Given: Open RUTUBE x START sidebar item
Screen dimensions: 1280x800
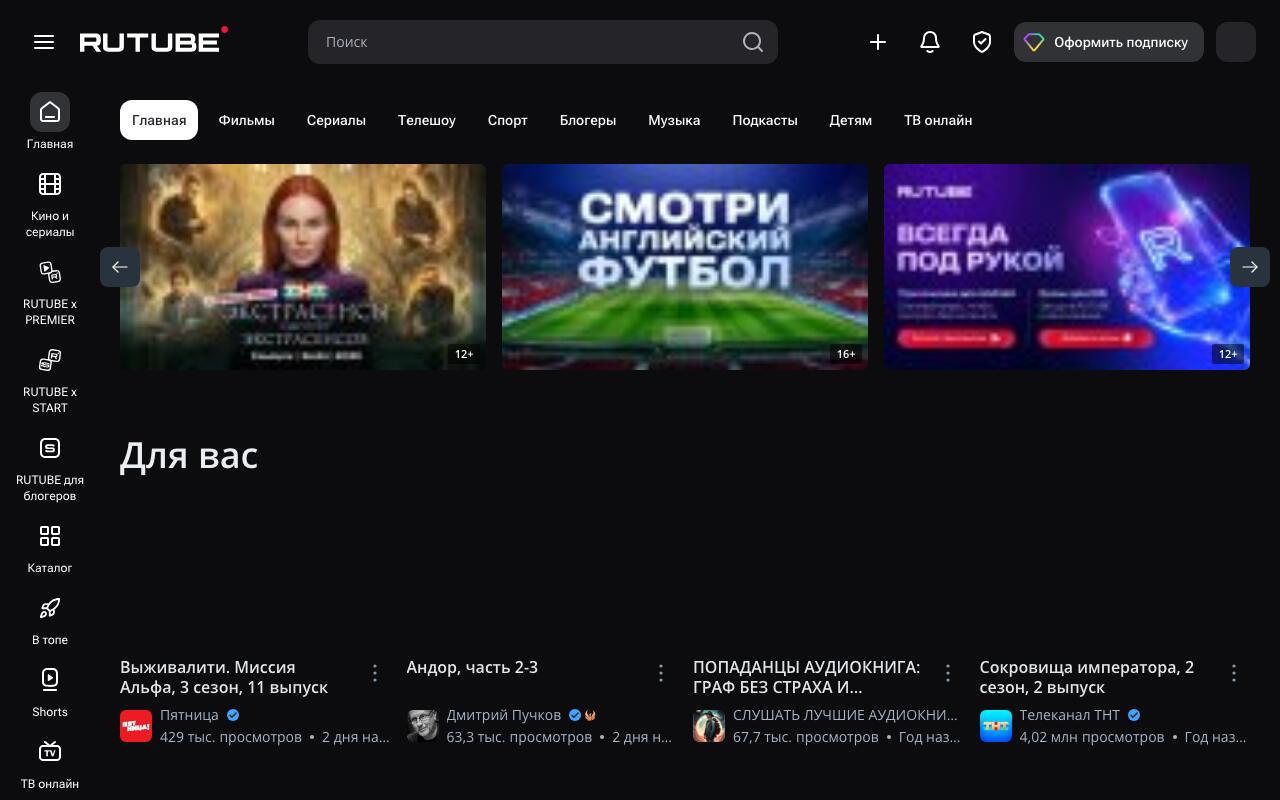Looking at the screenshot, I should pyautogui.click(x=50, y=380).
